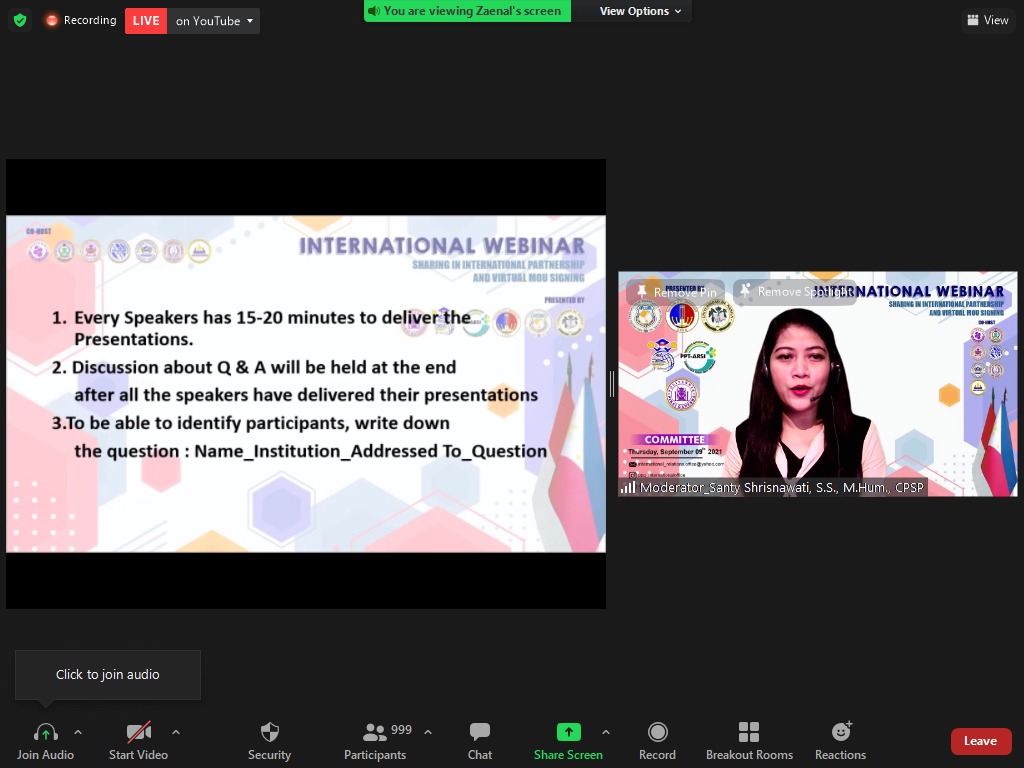
Task: Open the Reactions smiley icon
Action: 841,731
